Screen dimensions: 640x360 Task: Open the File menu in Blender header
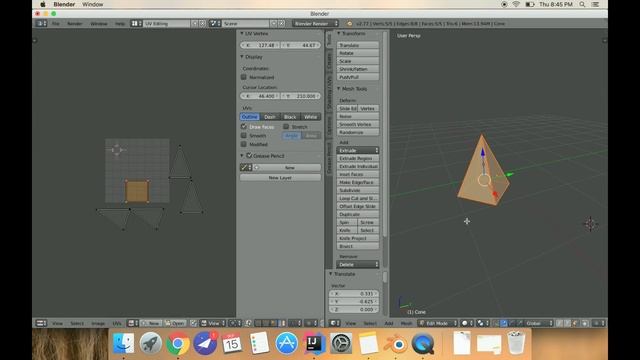(56, 24)
